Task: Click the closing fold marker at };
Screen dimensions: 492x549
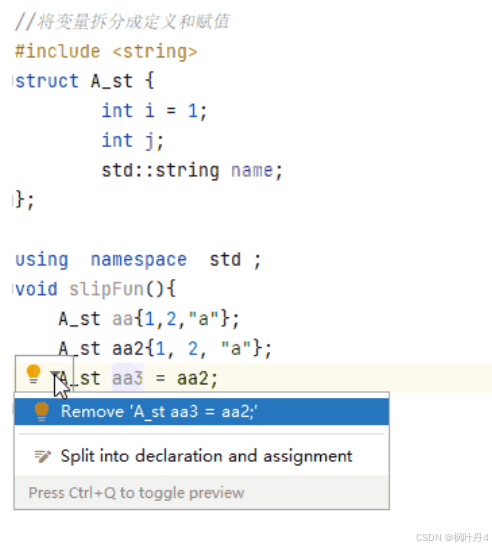Action: [13, 200]
